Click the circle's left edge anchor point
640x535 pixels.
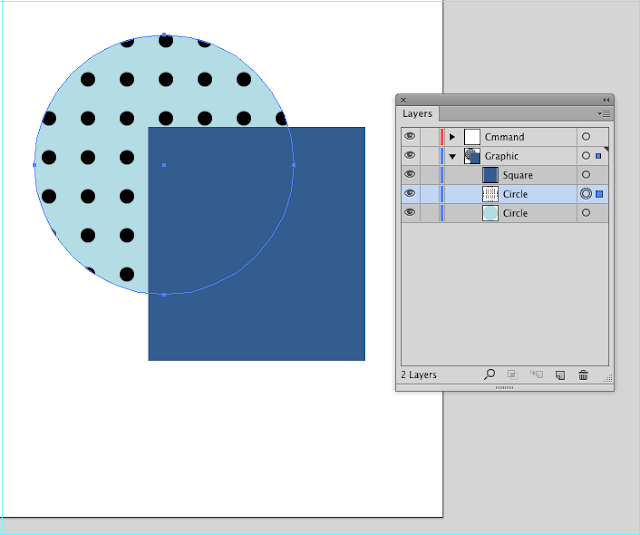pyautogui.click(x=34, y=165)
